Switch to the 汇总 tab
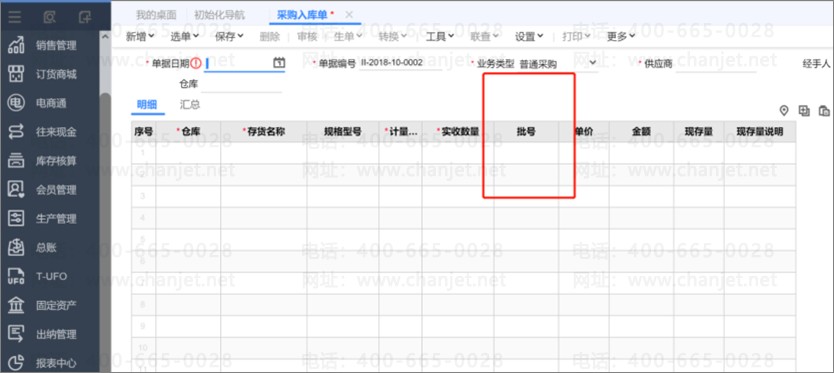Screen dimensions: 834x373 [190, 105]
